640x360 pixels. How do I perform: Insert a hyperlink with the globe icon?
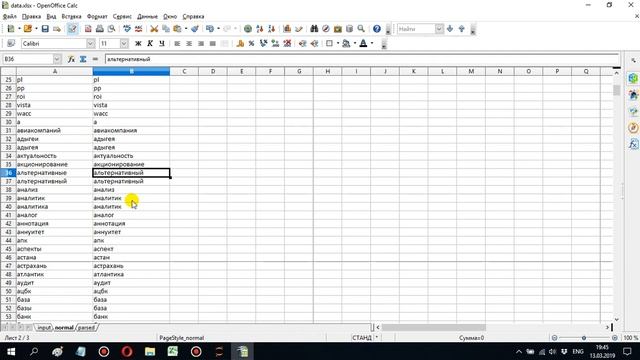pos(247,29)
